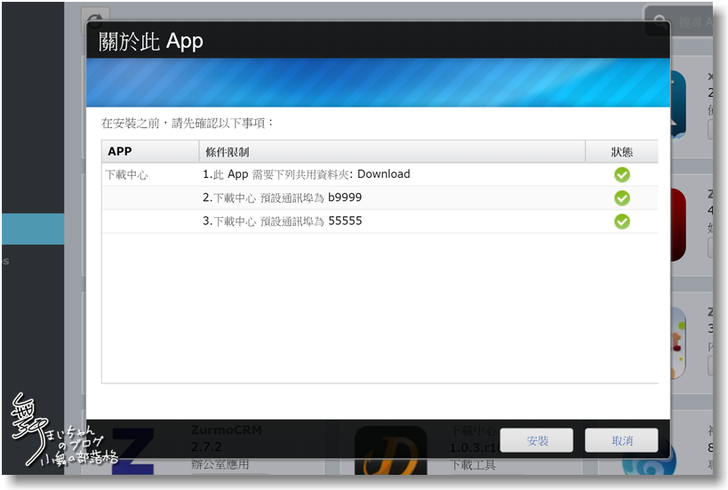728x490 pixels.
Task: Click the 狀態 status column header
Action: (x=622, y=151)
